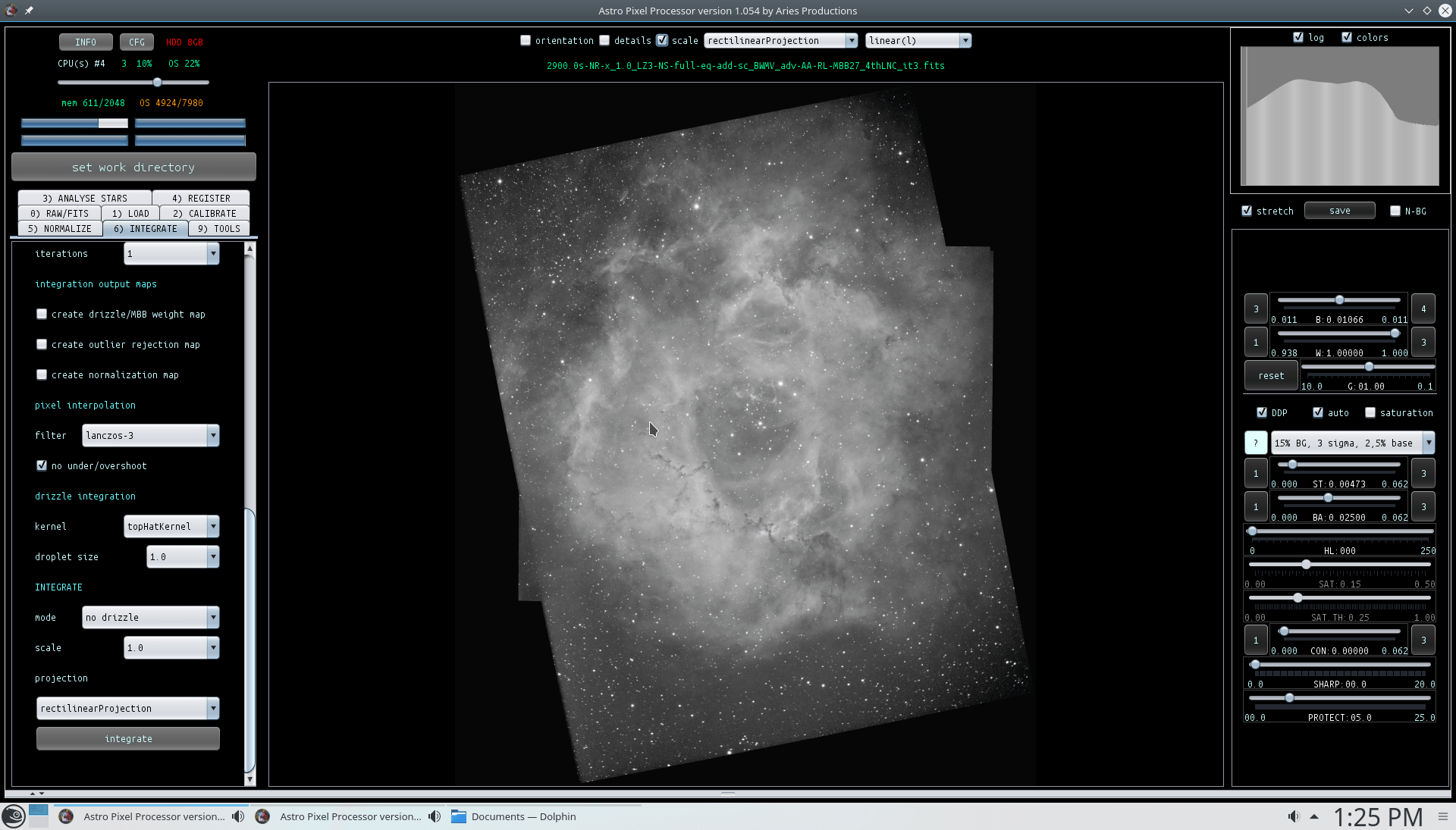Click the left 1 button beside the W slider
1456x830 pixels.
(x=1256, y=342)
